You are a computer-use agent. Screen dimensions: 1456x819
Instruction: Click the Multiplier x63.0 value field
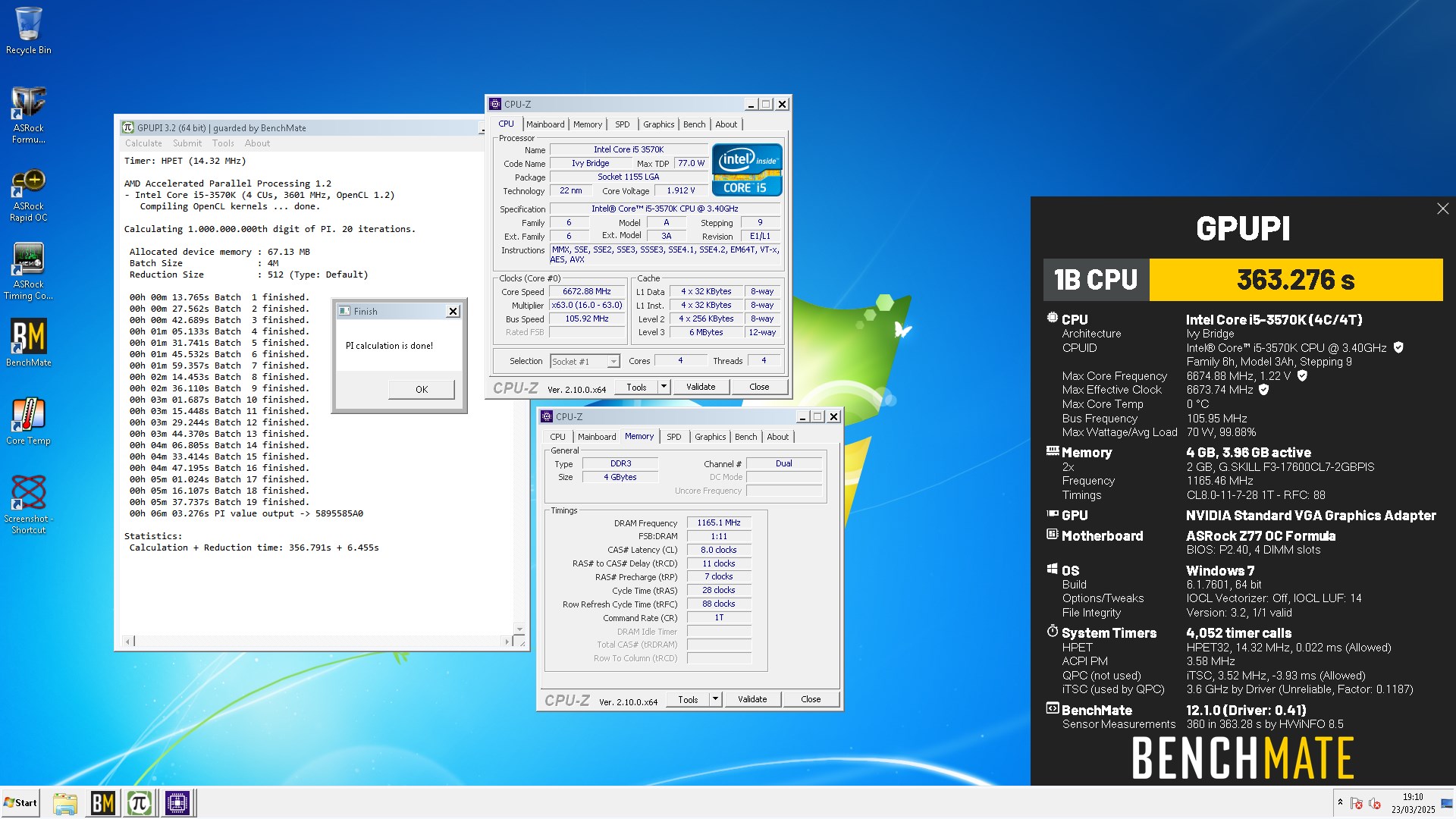587,305
